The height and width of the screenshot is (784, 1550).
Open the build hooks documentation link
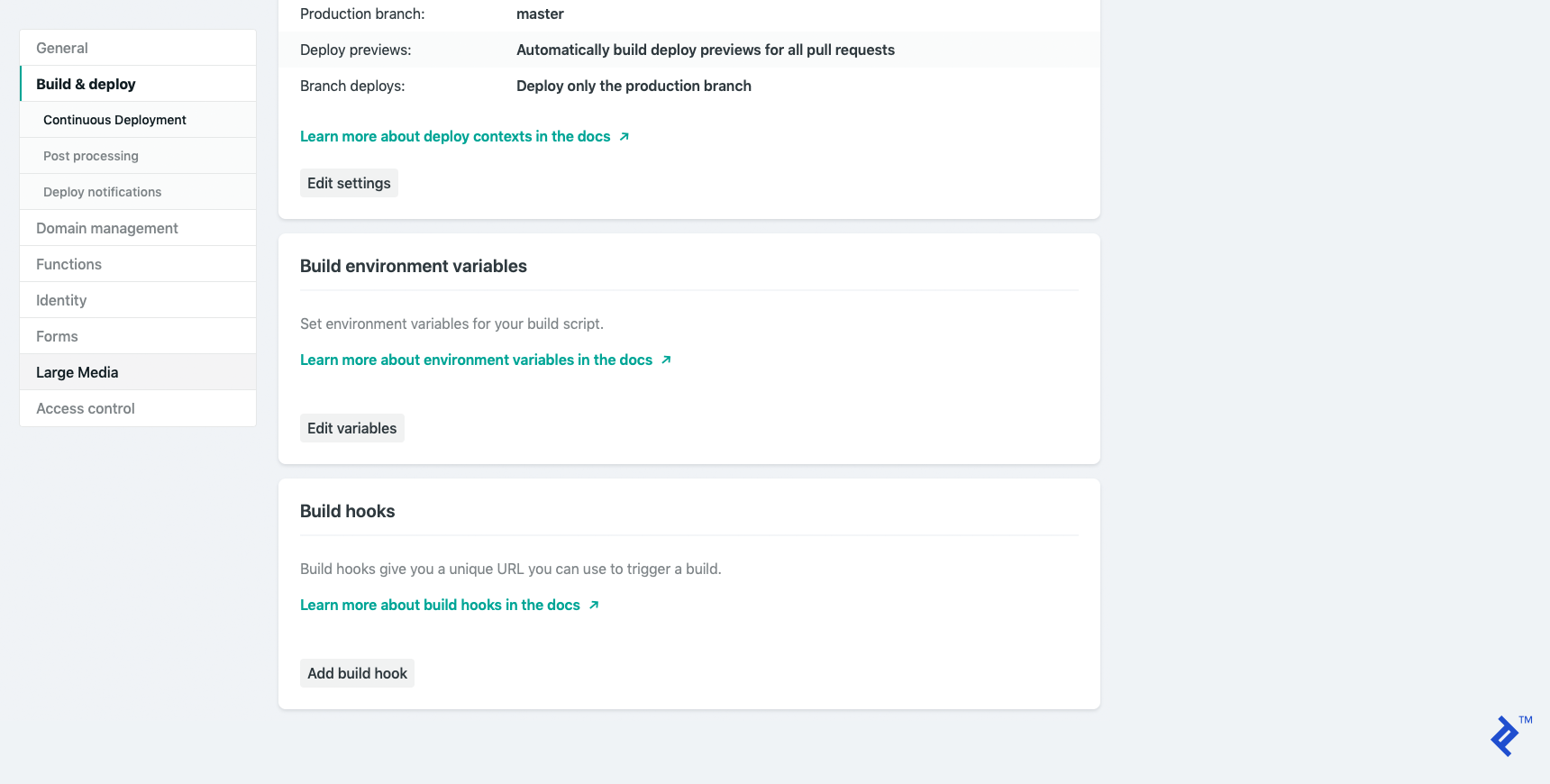(x=439, y=604)
